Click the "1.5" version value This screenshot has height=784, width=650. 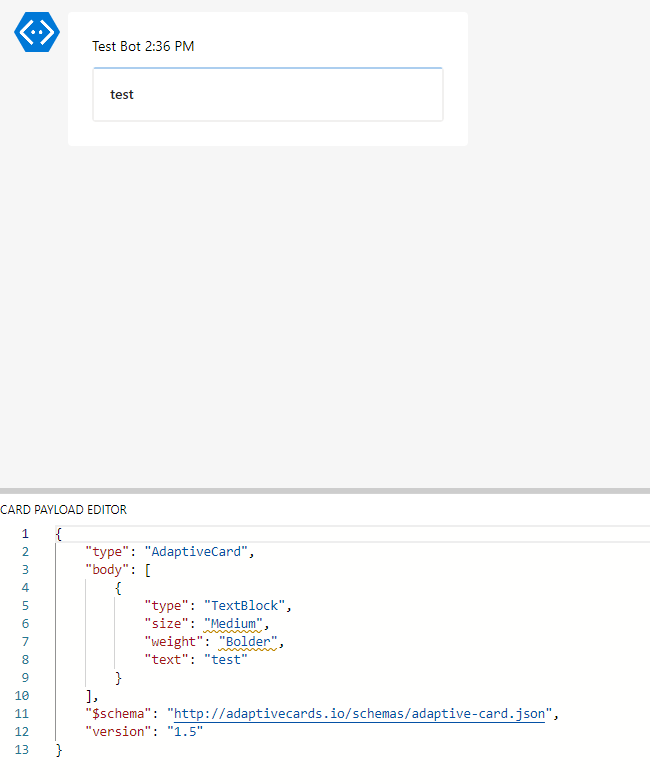click(185, 732)
